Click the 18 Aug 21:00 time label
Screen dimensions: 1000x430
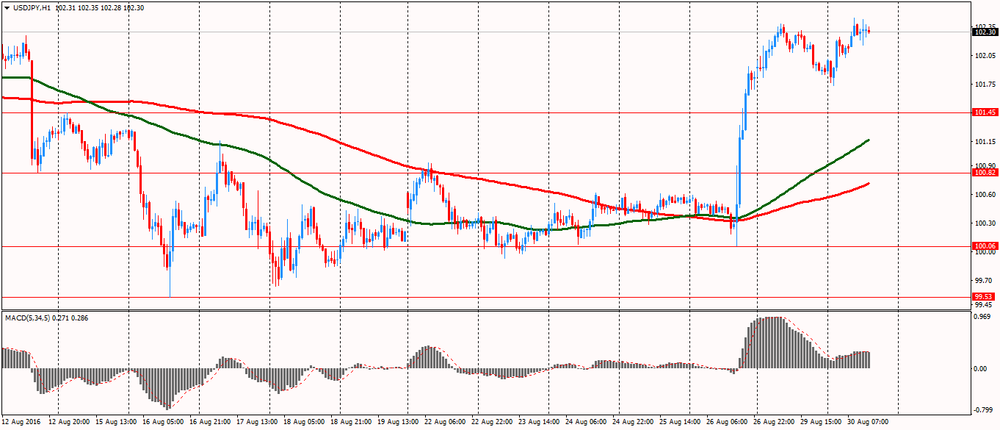click(x=353, y=422)
